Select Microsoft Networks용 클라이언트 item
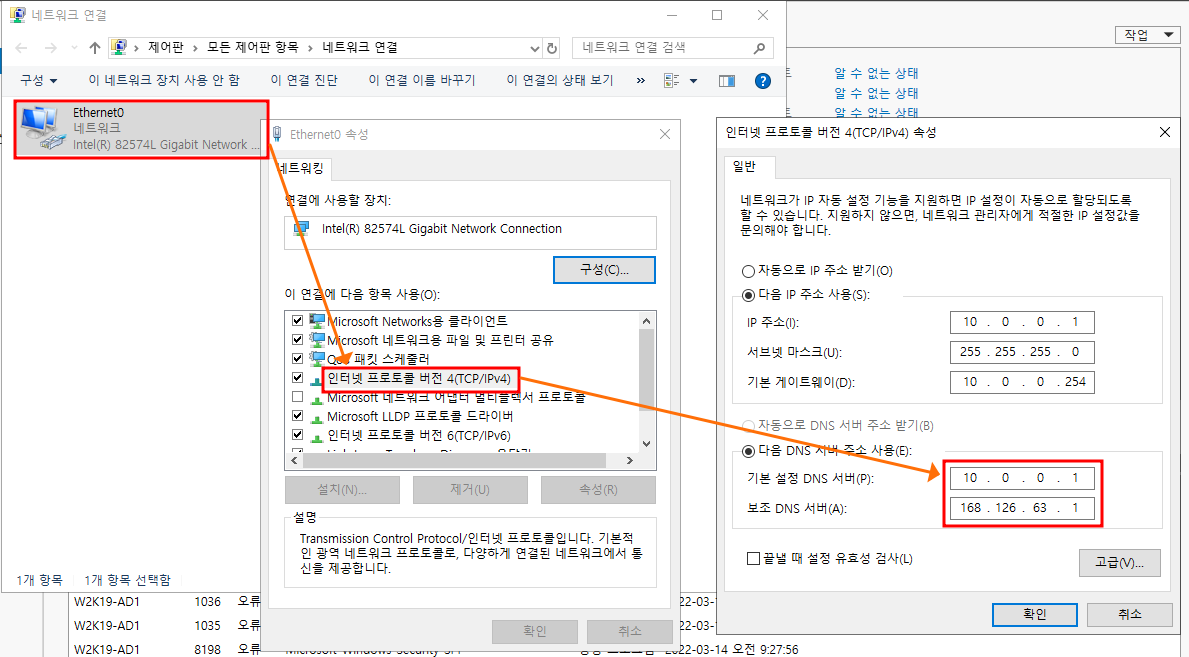The height and width of the screenshot is (657, 1189). click(417, 321)
